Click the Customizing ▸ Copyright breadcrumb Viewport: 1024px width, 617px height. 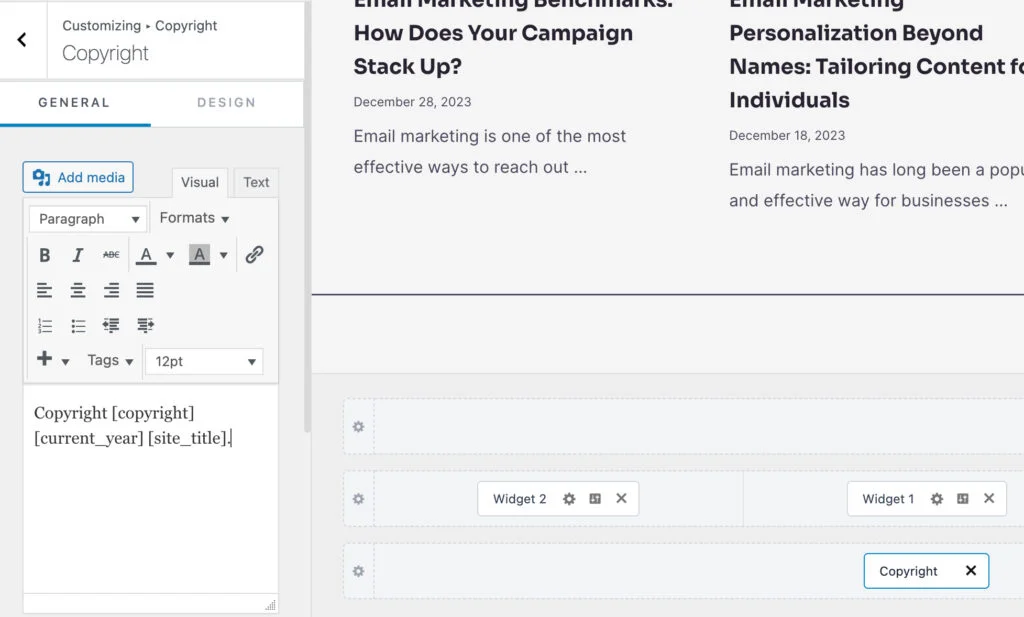[x=140, y=25]
